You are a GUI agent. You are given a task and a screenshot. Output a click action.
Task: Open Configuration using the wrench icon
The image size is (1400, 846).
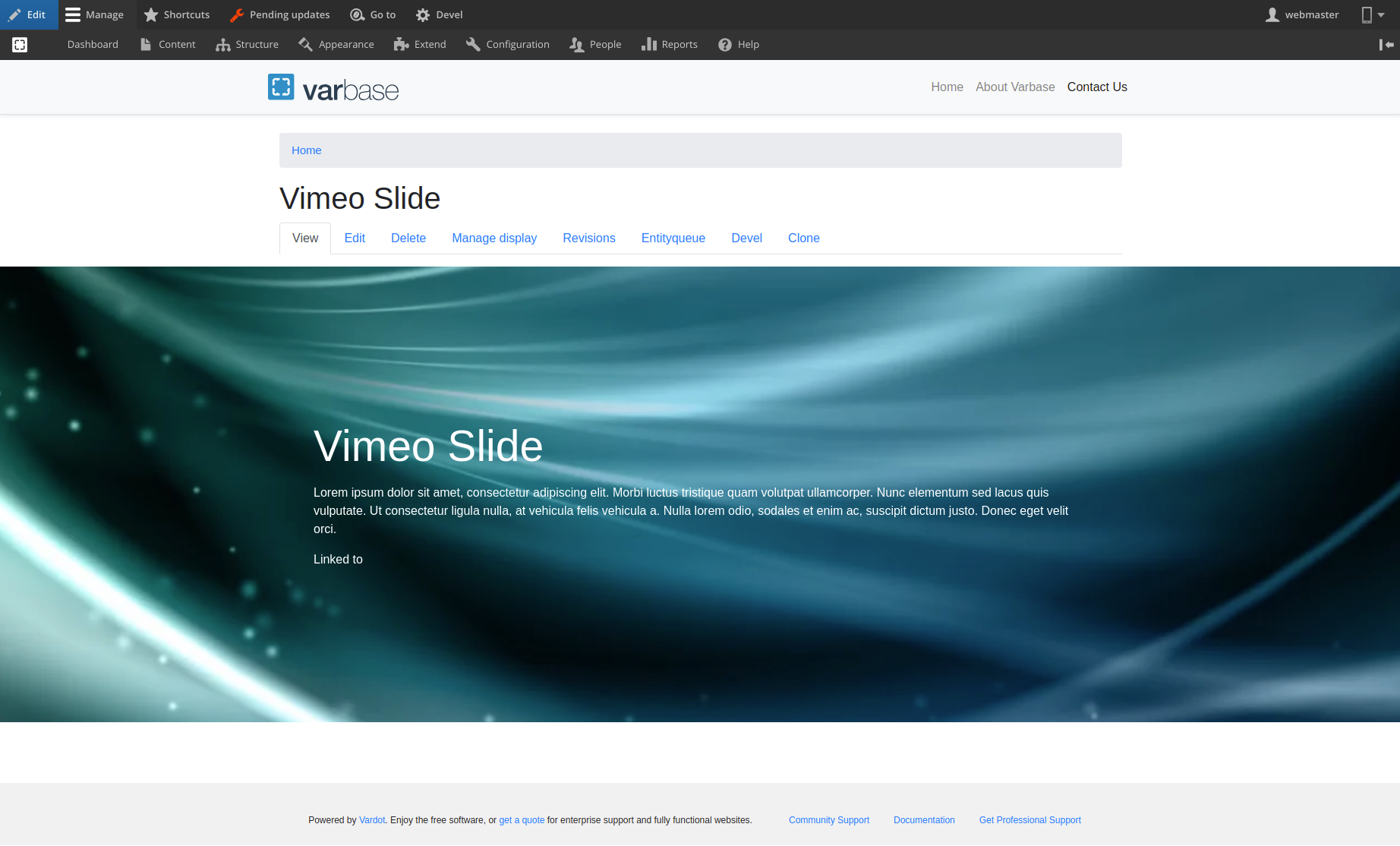tap(471, 44)
